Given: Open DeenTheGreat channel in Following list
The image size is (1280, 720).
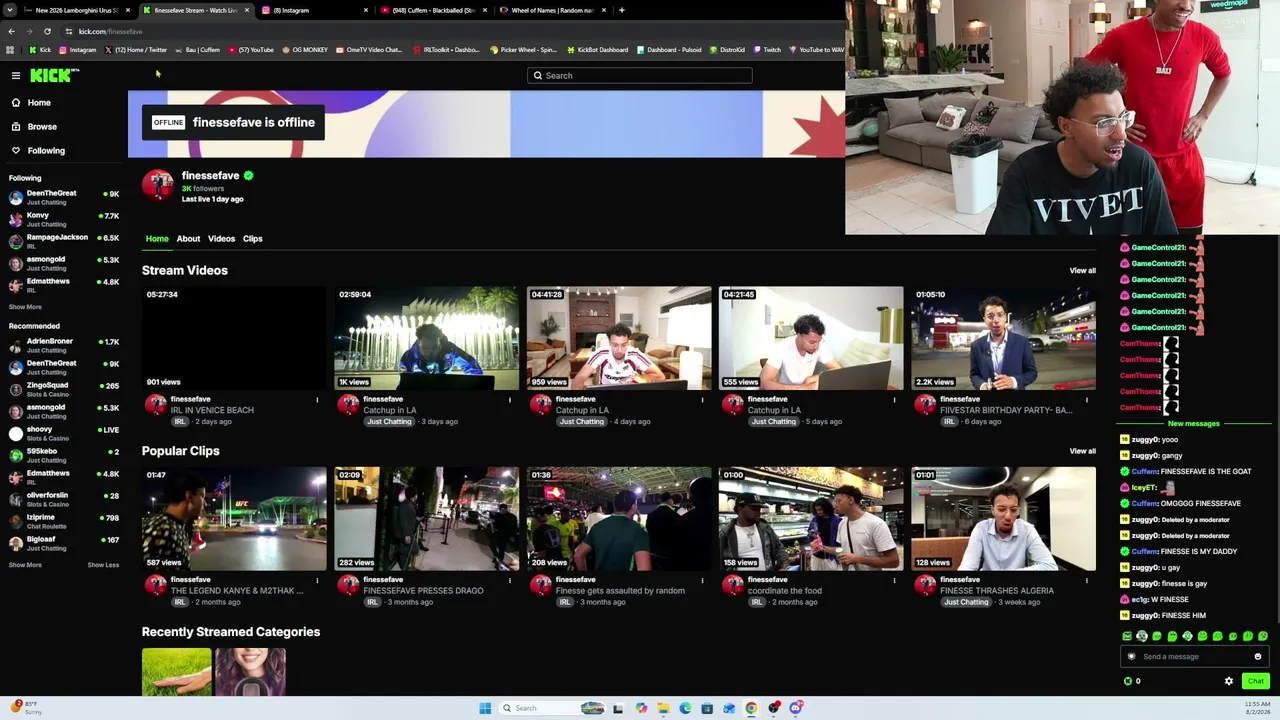Looking at the screenshot, I should coord(64,197).
